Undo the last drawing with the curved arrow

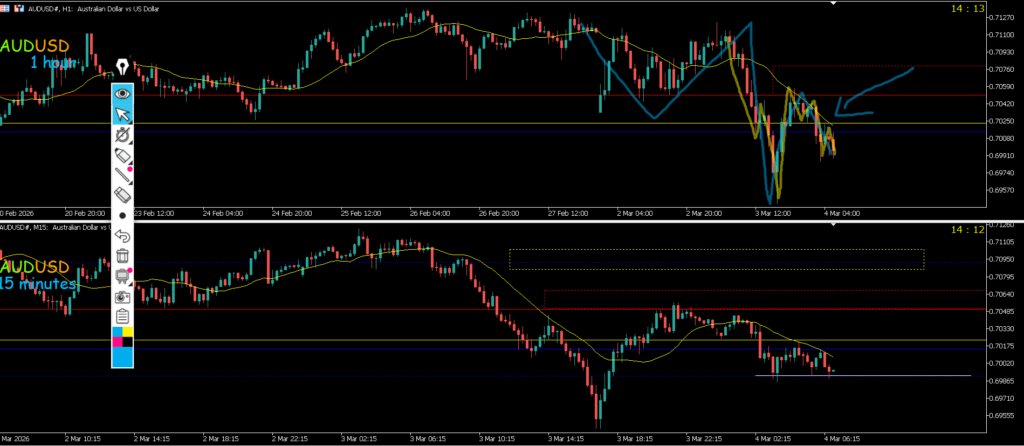[x=122, y=236]
